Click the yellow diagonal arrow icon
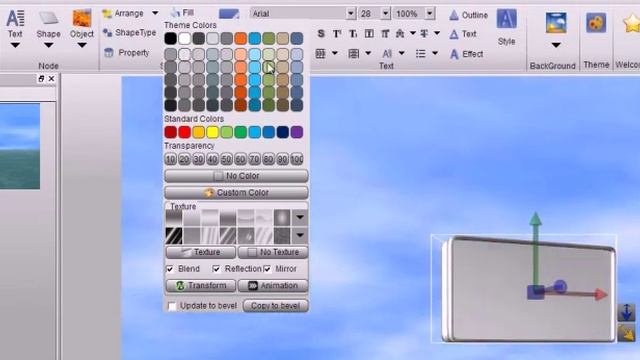This screenshot has height=360, width=640. [626, 333]
